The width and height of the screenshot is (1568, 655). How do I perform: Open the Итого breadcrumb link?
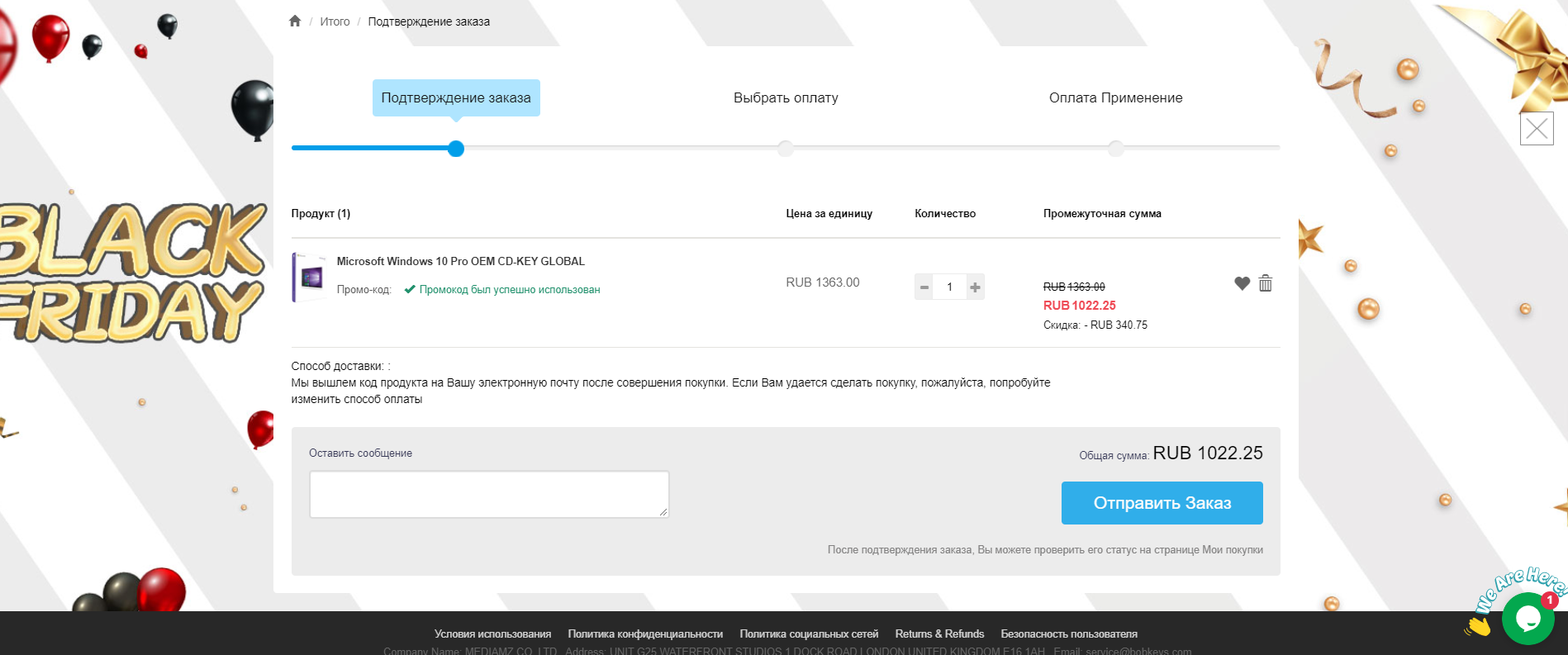tap(335, 21)
